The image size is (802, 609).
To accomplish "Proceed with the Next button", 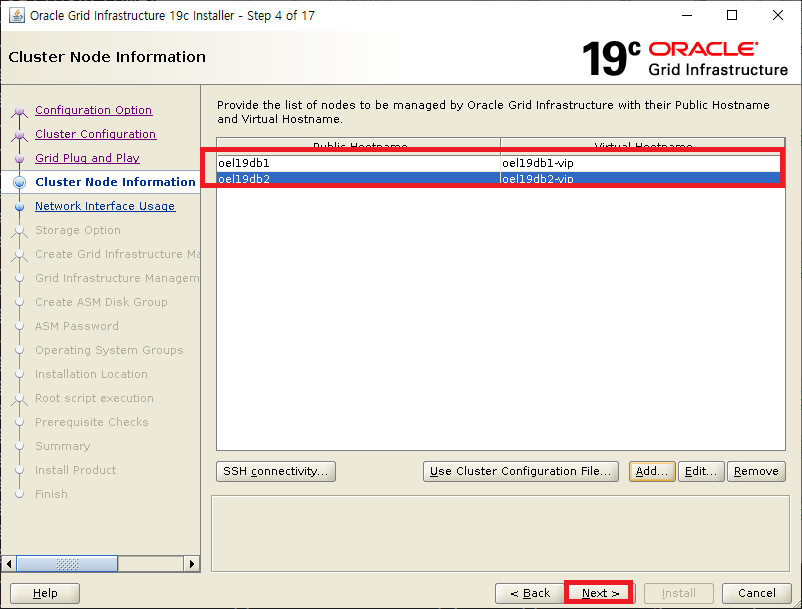I will 599,594.
